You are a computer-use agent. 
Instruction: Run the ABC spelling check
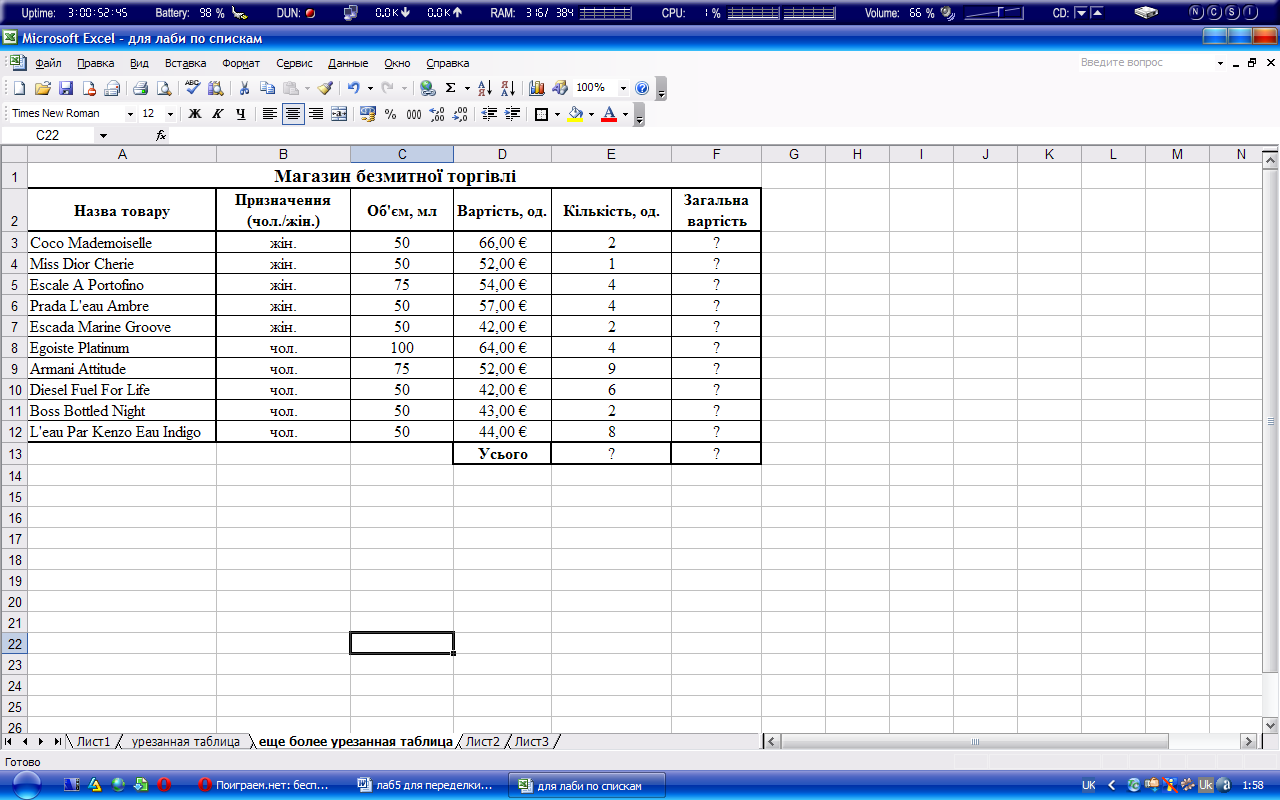tap(192, 88)
